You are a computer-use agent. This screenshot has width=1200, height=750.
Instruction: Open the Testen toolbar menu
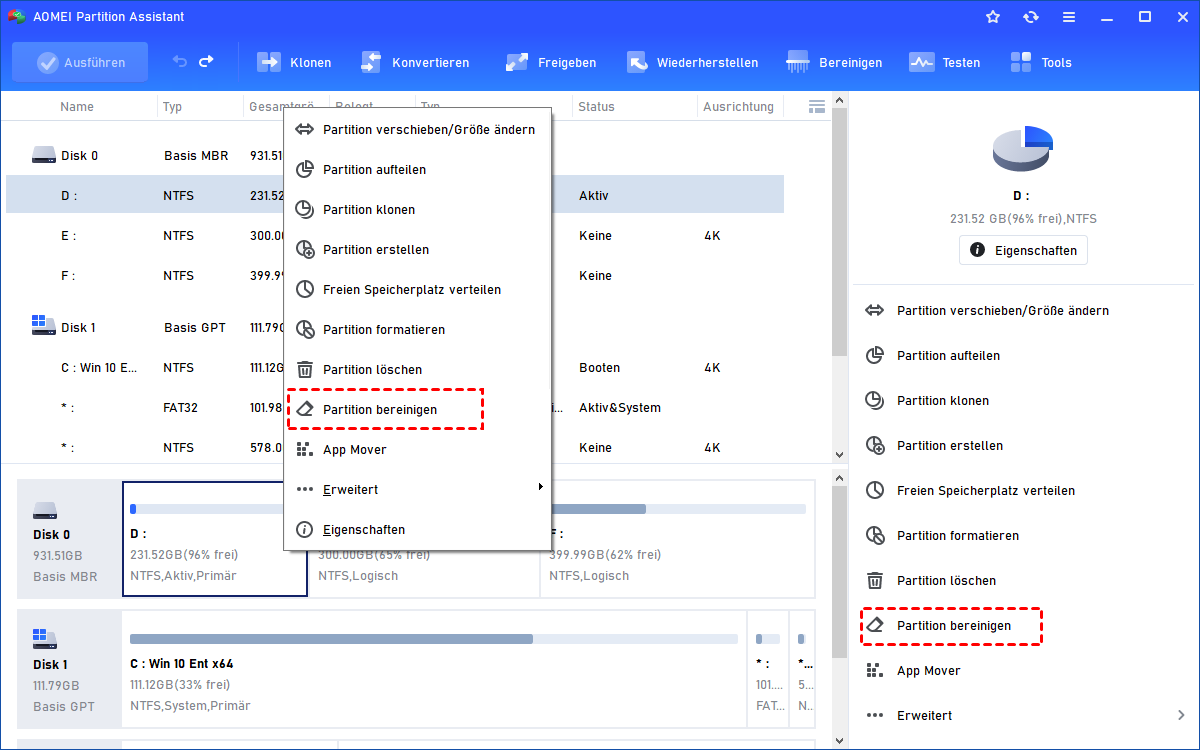point(945,62)
